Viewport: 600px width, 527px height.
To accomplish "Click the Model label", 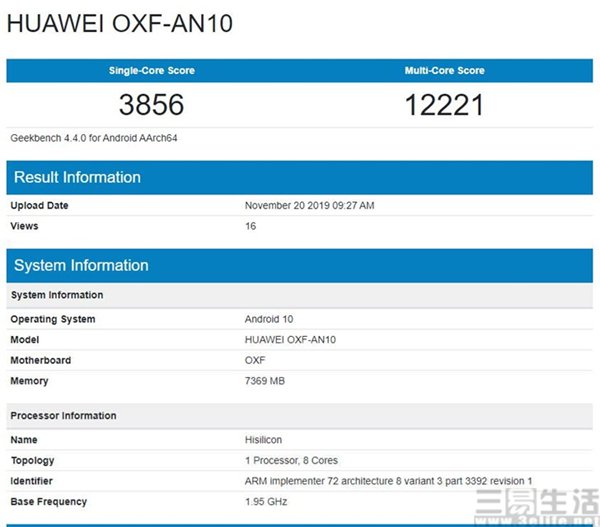I will (25, 340).
